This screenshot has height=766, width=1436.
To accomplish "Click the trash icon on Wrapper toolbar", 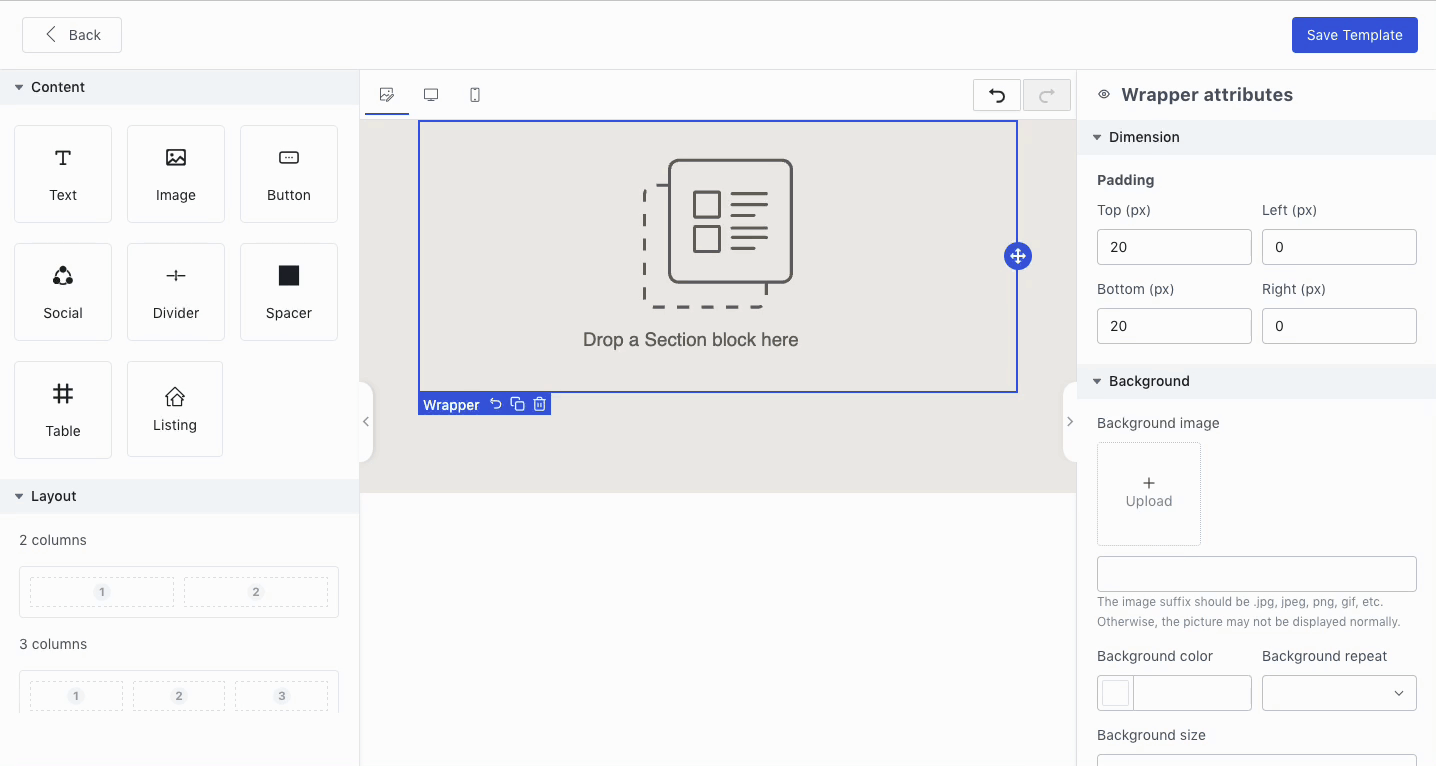I will [x=540, y=404].
